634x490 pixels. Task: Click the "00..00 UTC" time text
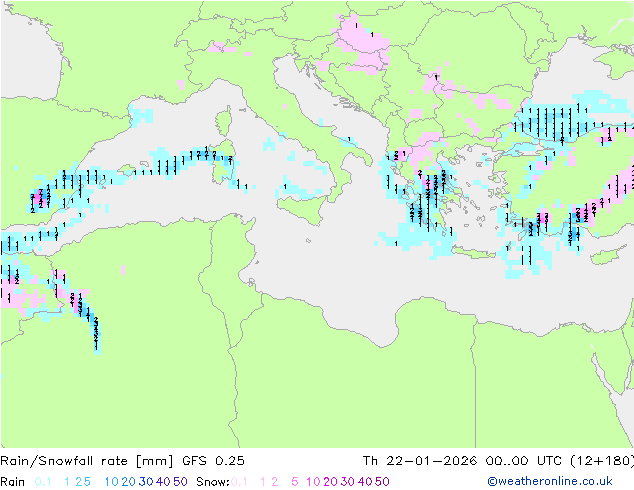[x=523, y=461]
